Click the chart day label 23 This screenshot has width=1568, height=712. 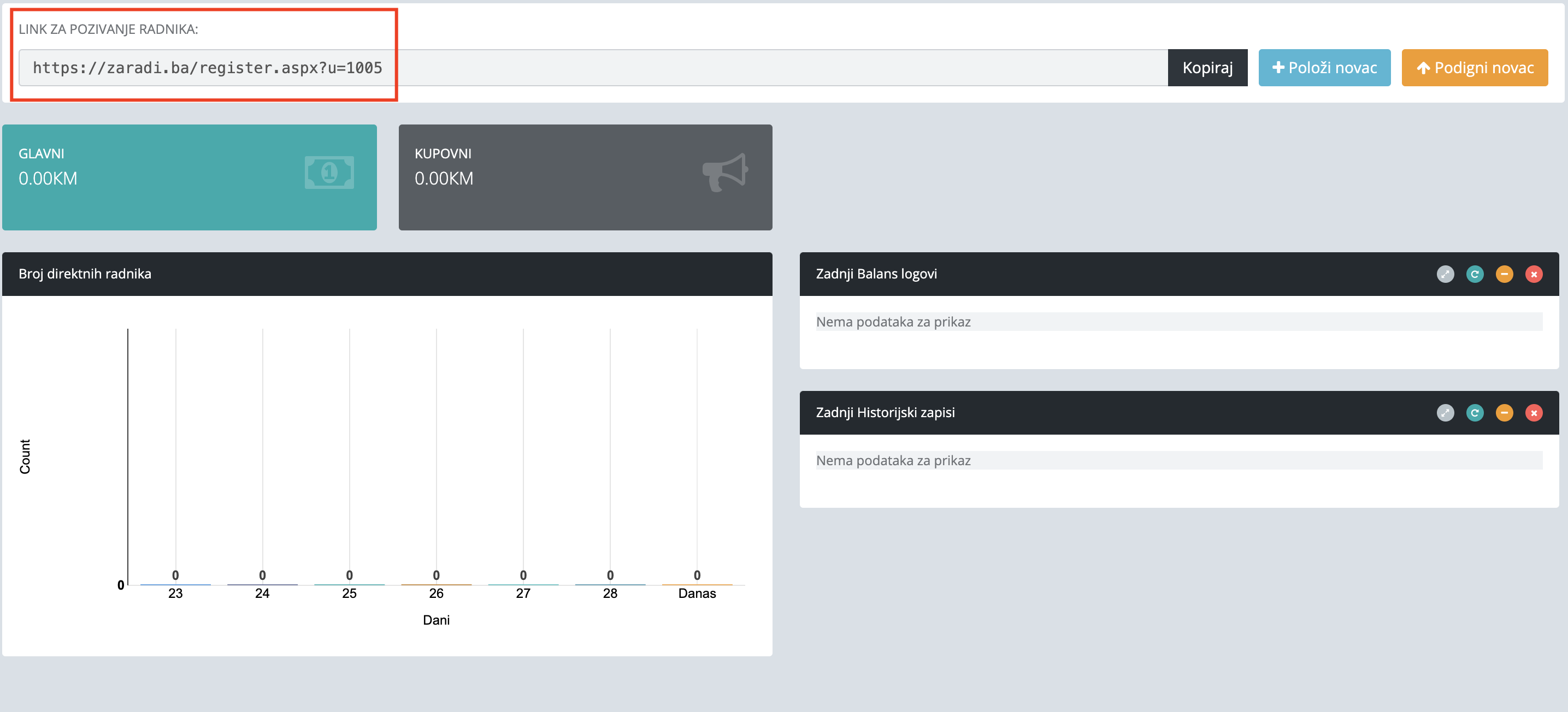[x=175, y=594]
